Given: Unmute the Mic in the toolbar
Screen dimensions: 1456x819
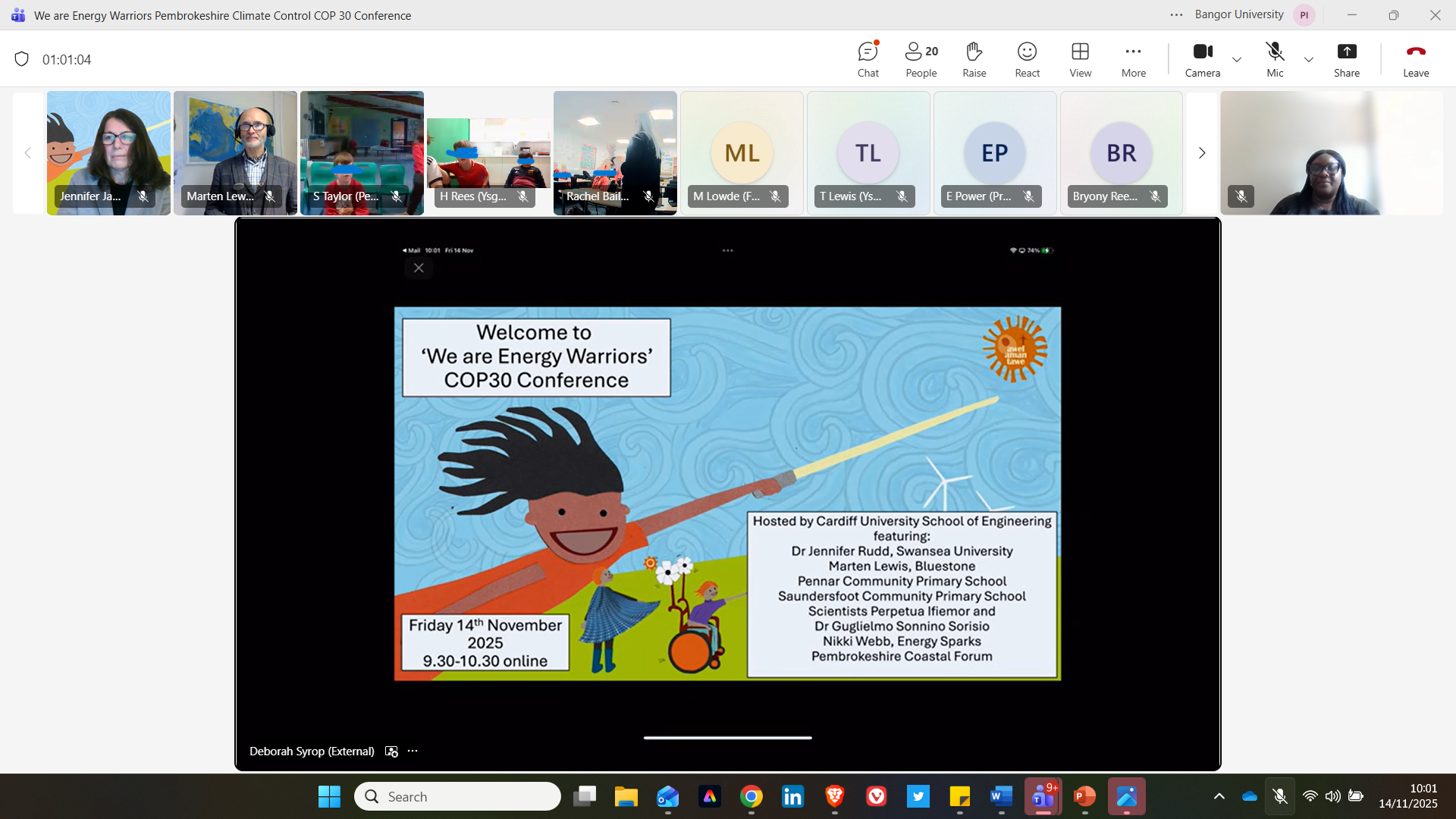Looking at the screenshot, I should (x=1276, y=59).
